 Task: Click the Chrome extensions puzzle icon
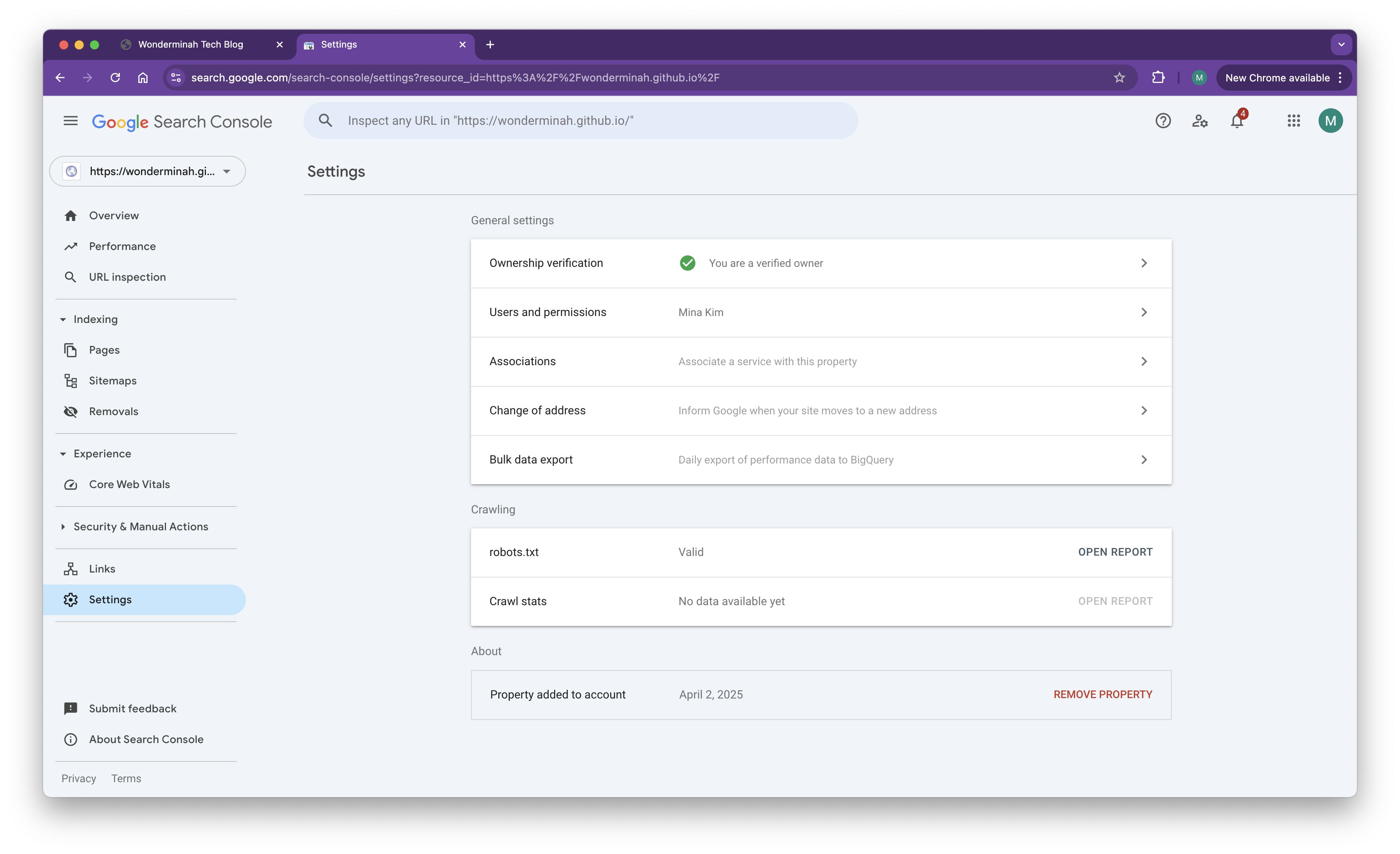click(x=1158, y=78)
